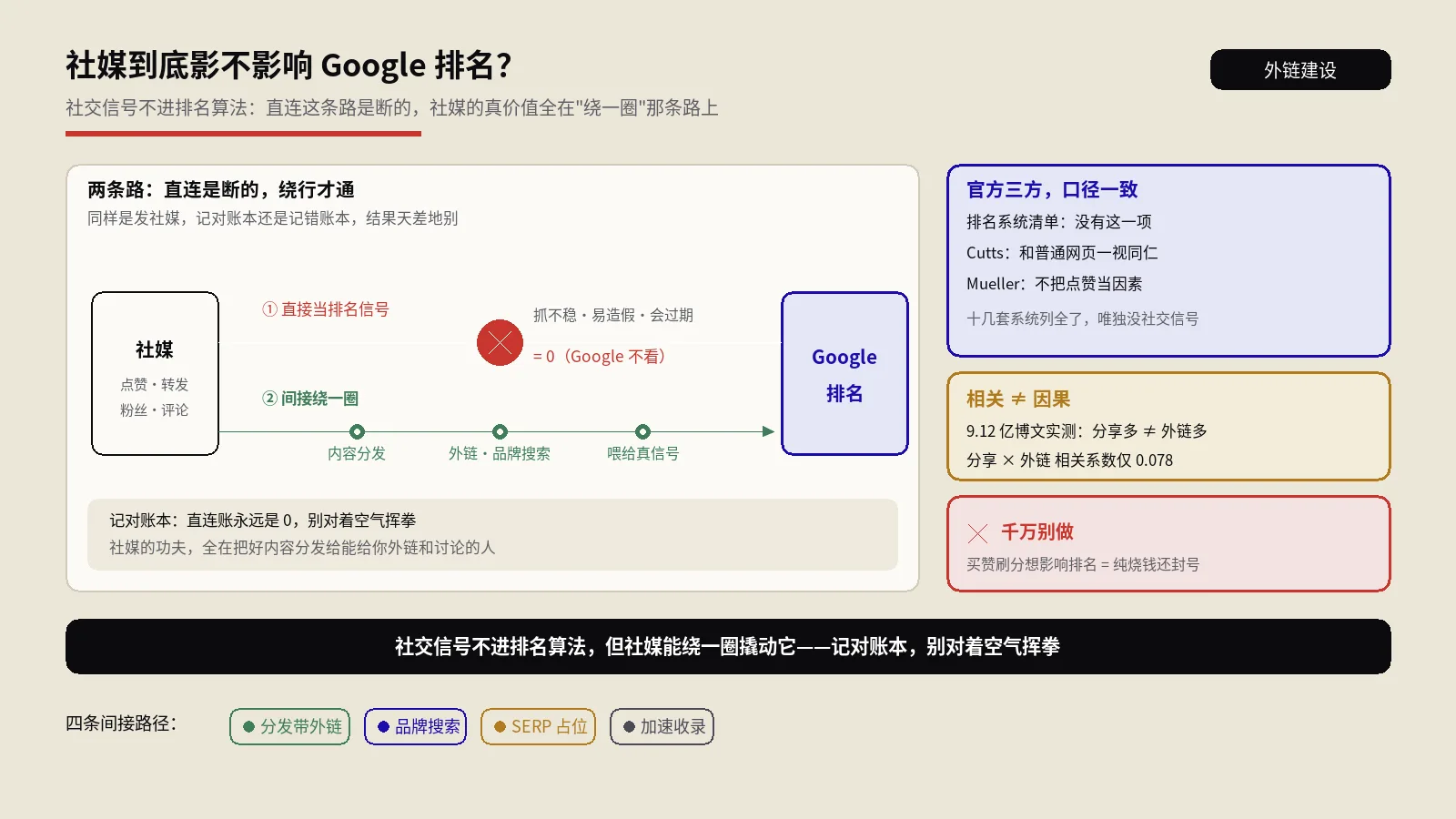Click the 分发带外链 green pill
The height and width of the screenshot is (819, 1456).
(x=289, y=726)
